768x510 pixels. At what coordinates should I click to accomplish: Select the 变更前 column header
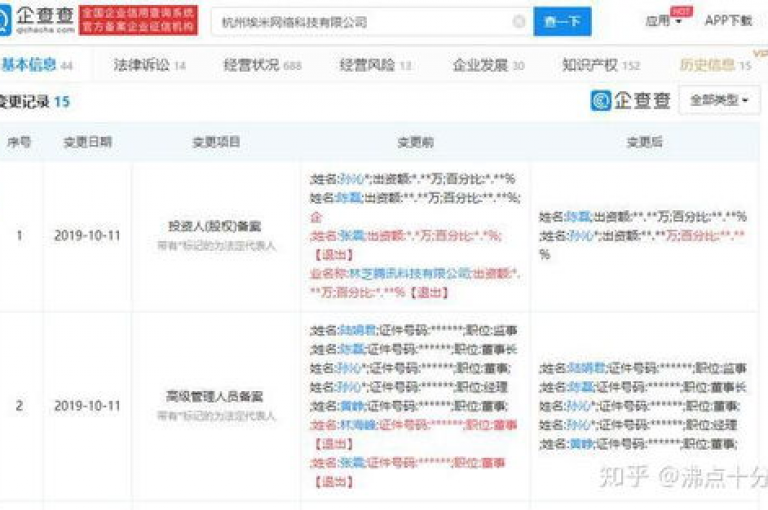tap(415, 142)
